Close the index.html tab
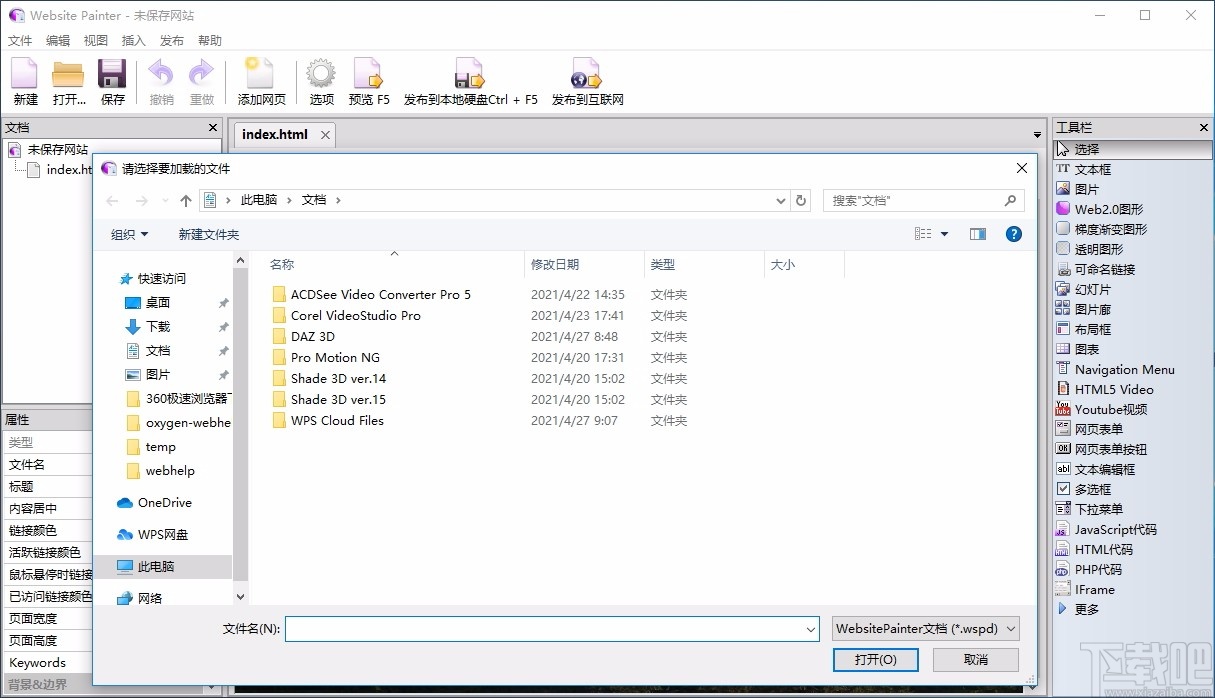 click(325, 134)
